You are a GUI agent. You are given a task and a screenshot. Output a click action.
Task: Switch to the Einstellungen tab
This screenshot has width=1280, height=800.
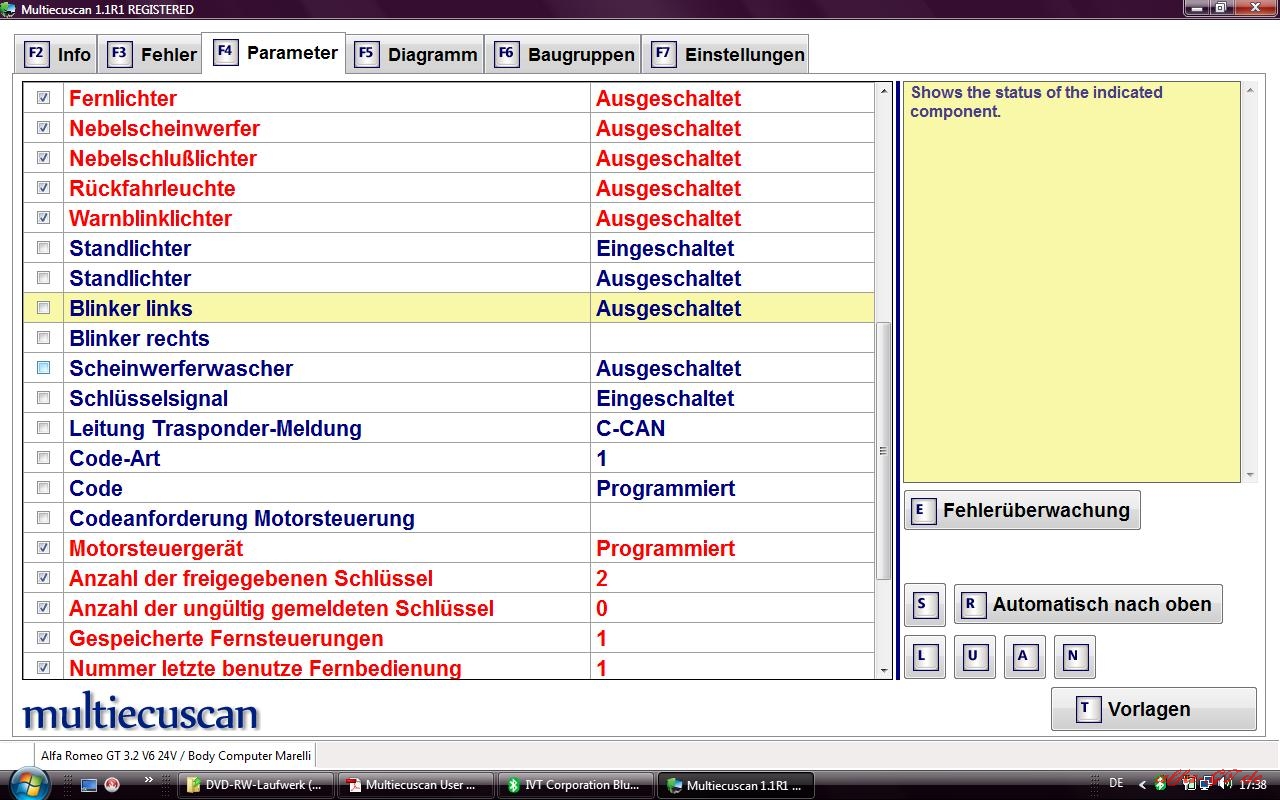pos(727,54)
